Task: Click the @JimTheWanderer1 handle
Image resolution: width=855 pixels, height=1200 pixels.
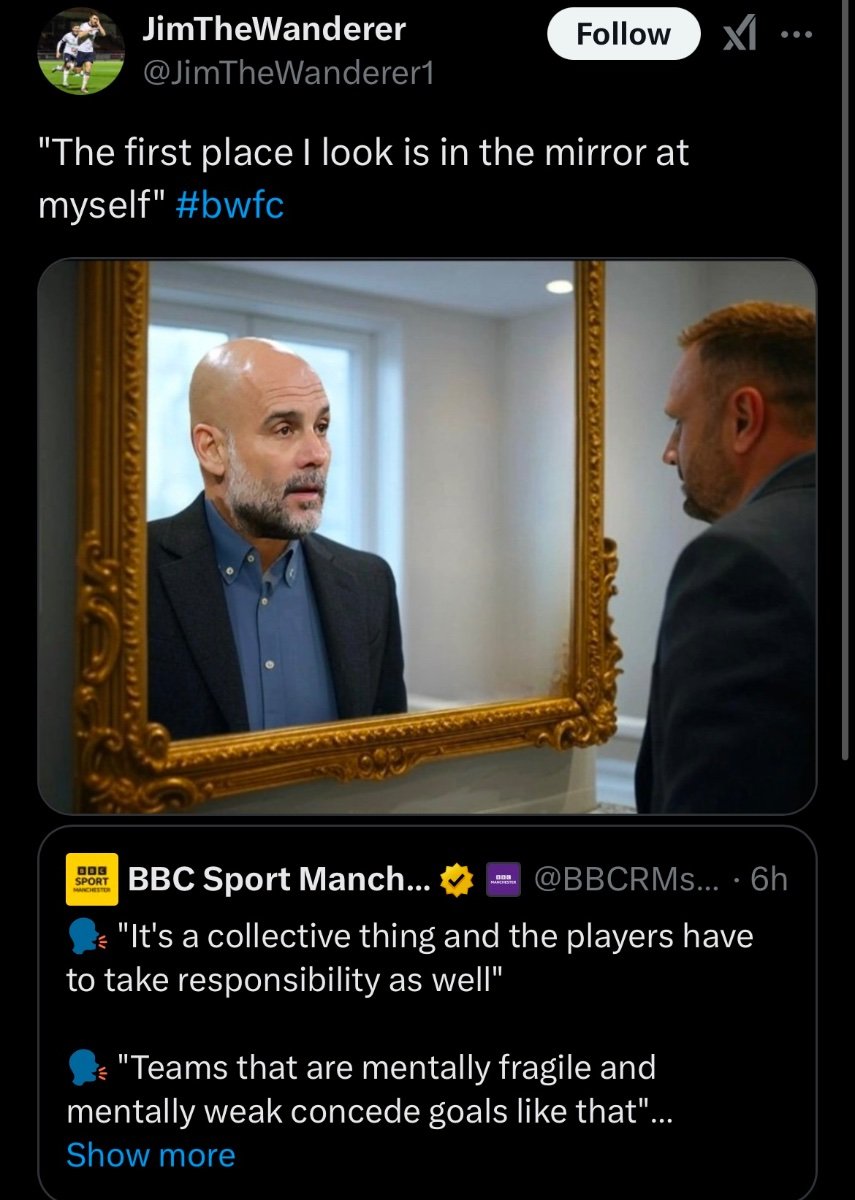Action: 289,72
